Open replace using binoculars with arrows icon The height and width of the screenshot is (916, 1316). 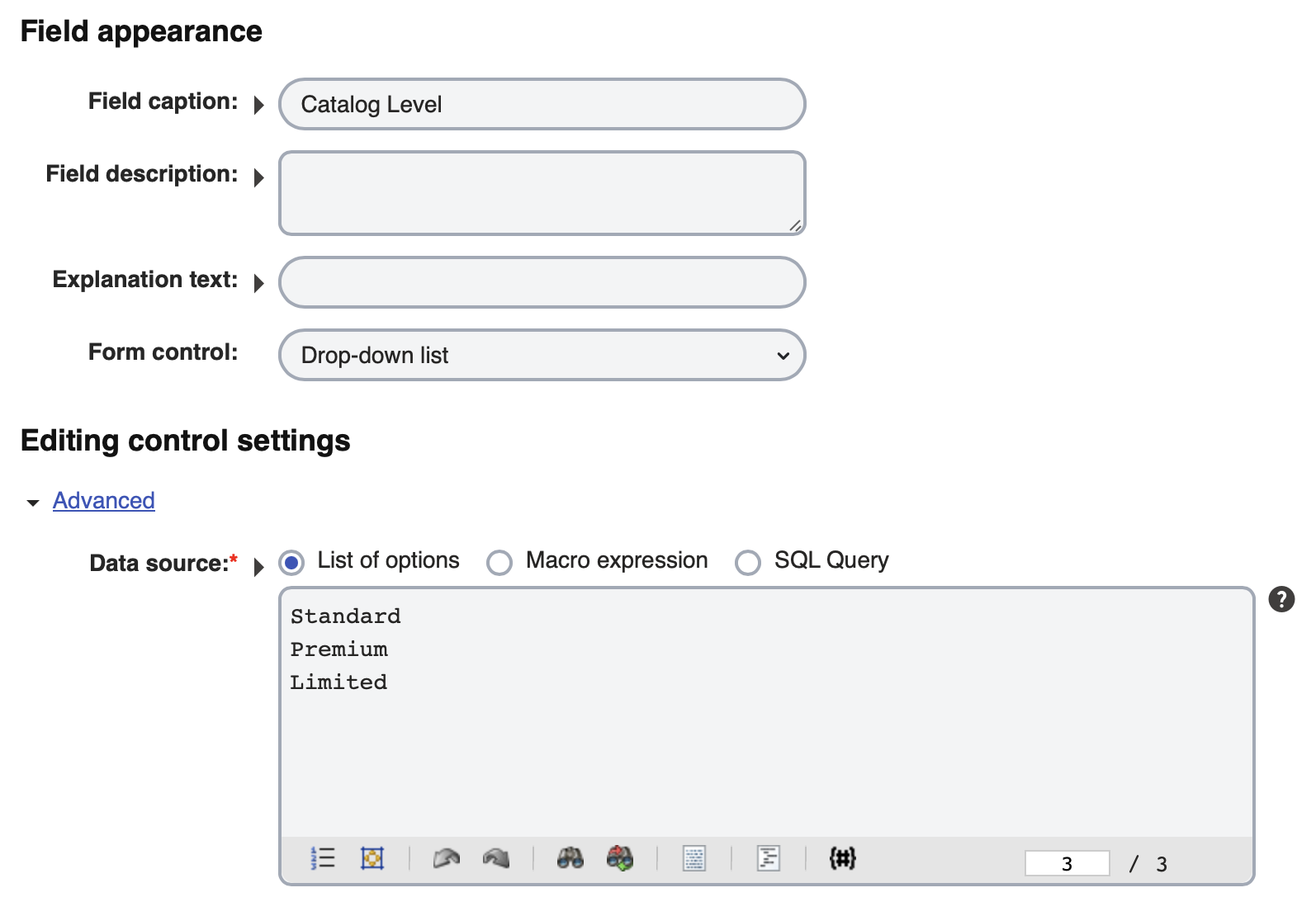click(x=620, y=858)
